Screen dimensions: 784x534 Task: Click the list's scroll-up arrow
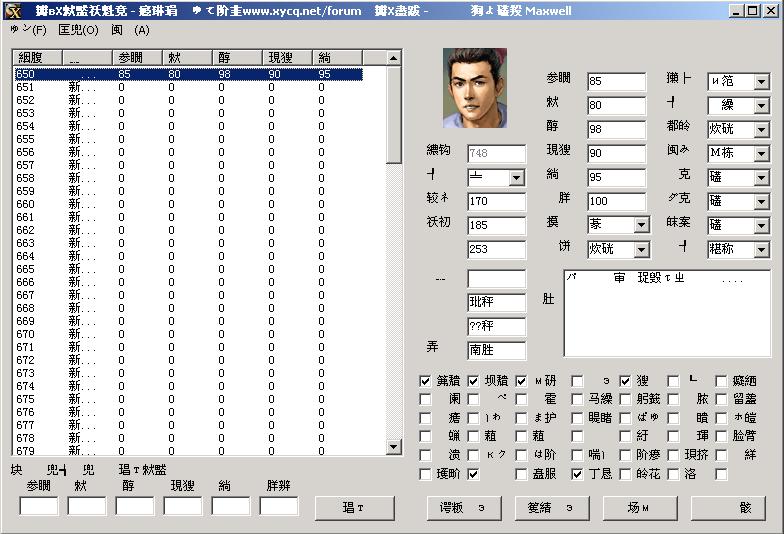tap(394, 58)
